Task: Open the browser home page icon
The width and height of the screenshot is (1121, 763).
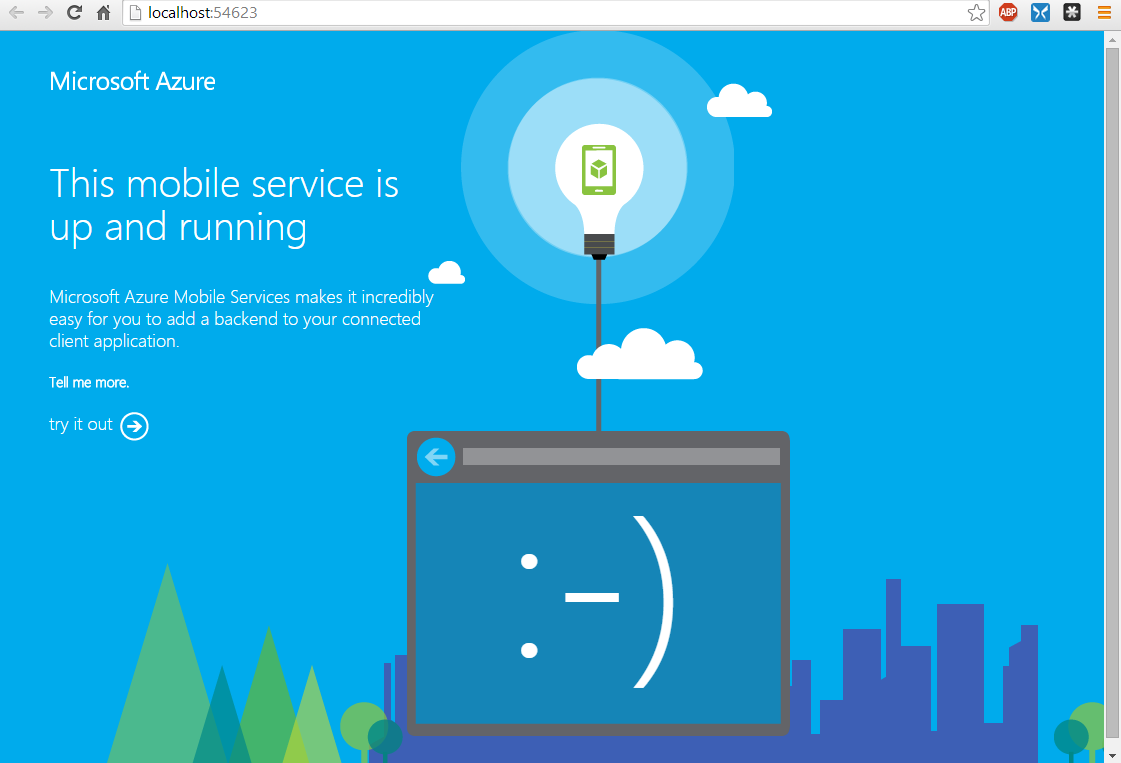Action: tap(104, 12)
